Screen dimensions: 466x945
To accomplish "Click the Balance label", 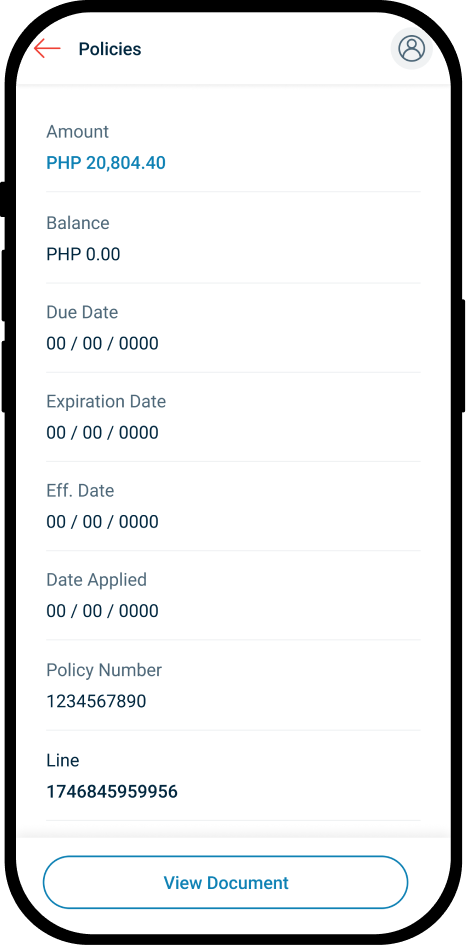I will pos(78,223).
